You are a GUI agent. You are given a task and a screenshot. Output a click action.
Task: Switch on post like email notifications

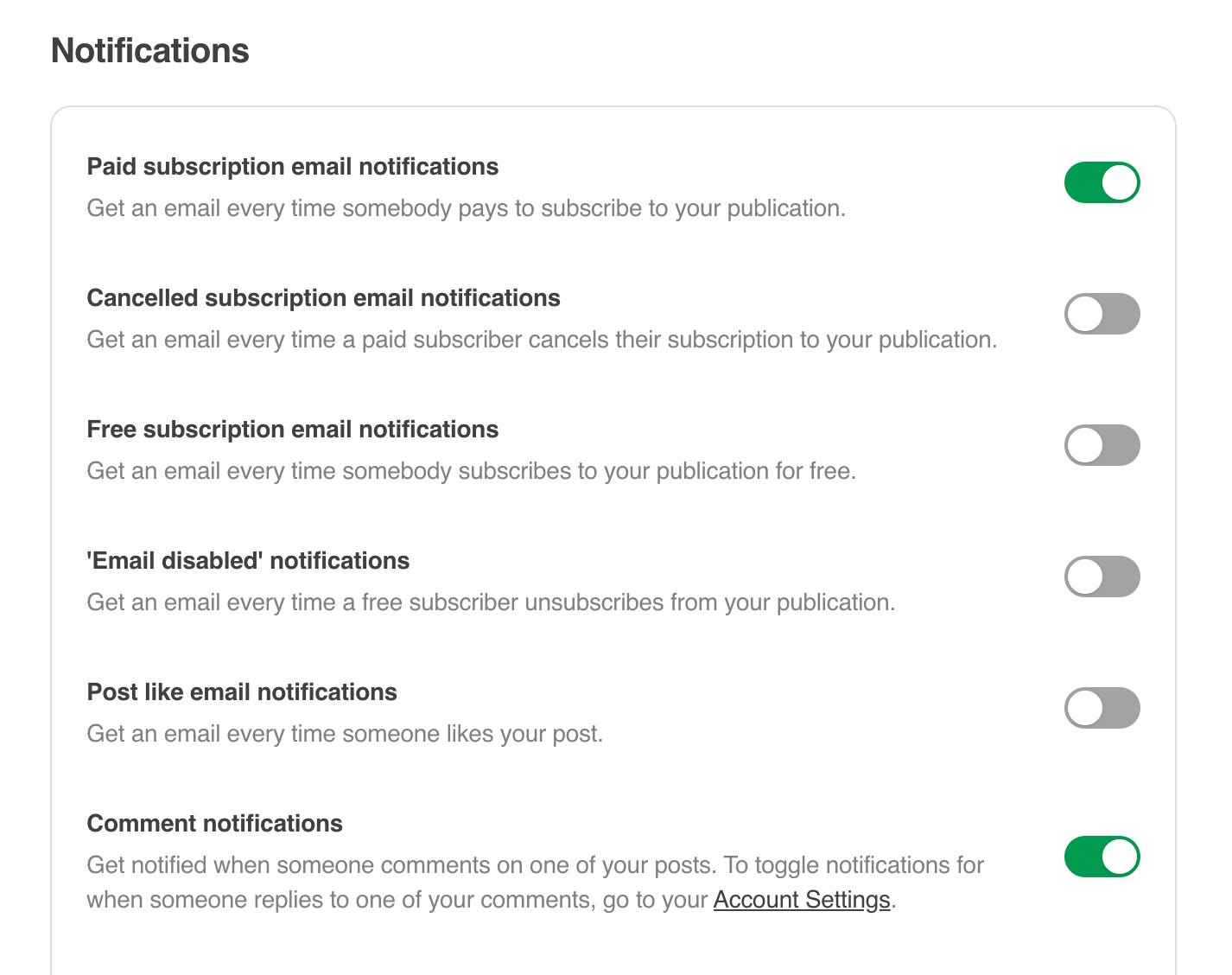(x=1102, y=708)
